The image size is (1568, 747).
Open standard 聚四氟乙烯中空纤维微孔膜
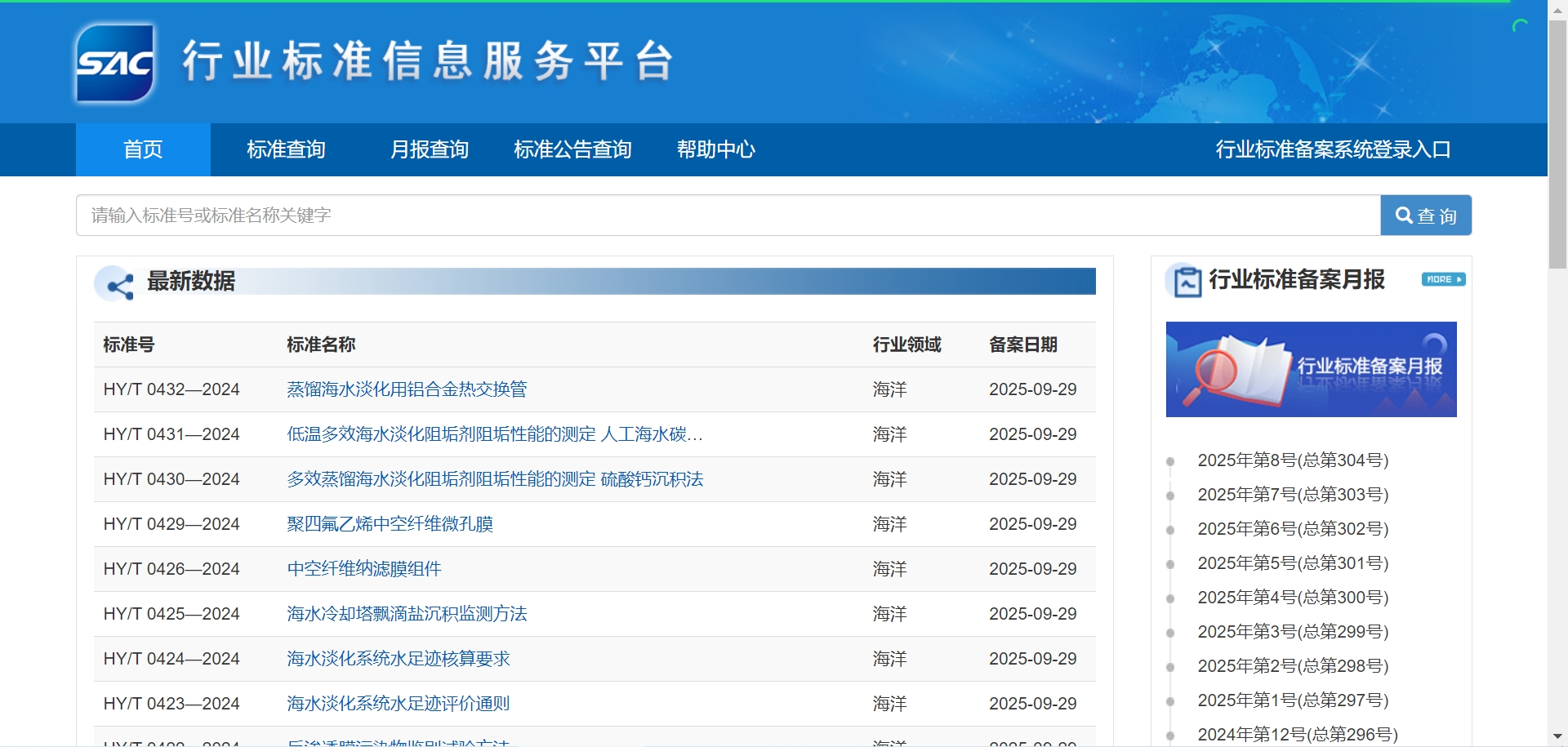[x=390, y=524]
